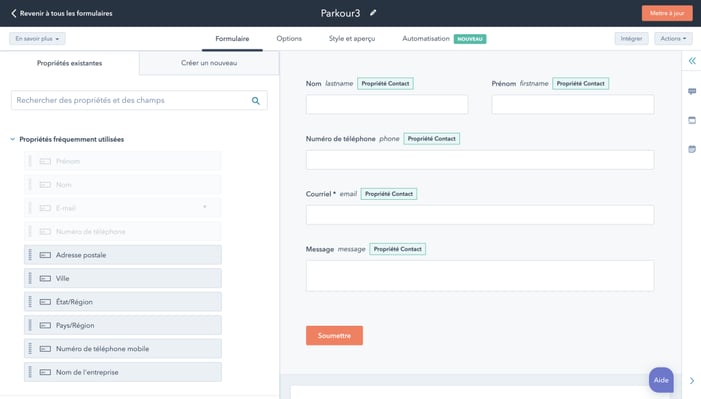701x399 pixels.
Task: Open the Automatisation tab
Action: click(426, 38)
